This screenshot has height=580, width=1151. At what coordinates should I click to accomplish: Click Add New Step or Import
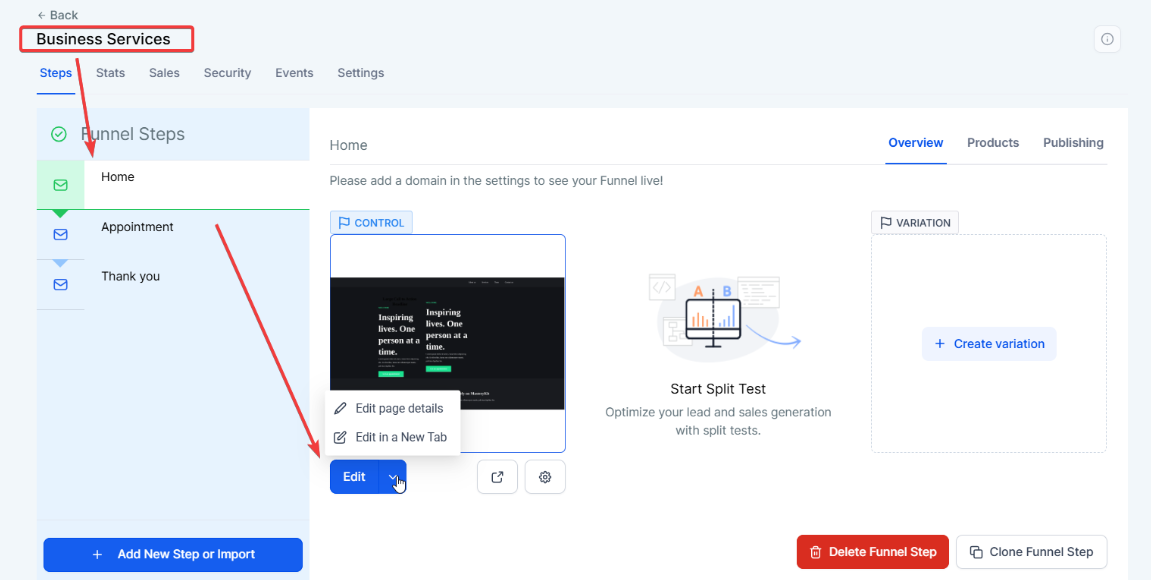tap(173, 554)
